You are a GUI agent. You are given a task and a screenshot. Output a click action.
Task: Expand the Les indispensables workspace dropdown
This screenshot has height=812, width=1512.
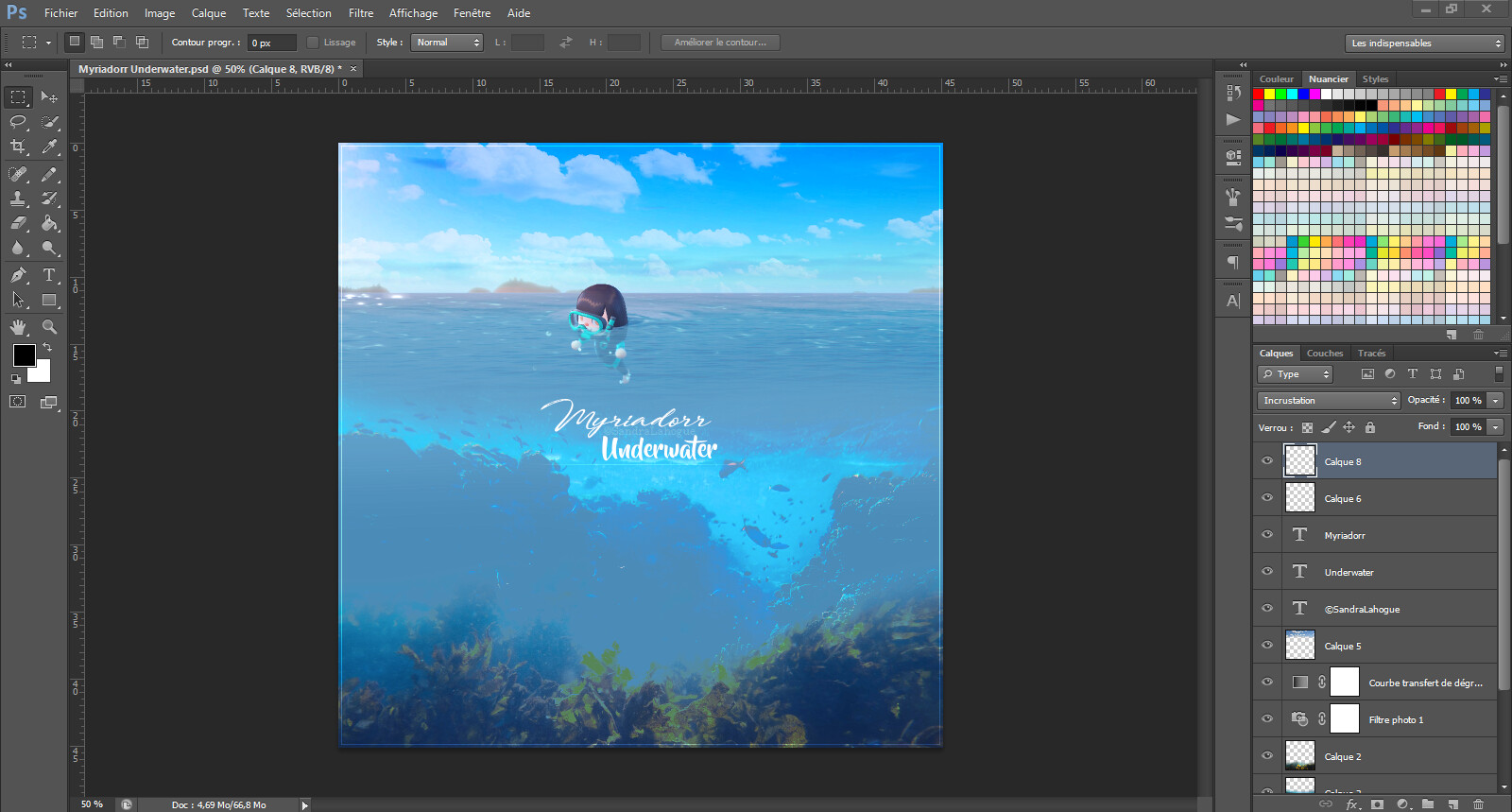(x=1424, y=43)
